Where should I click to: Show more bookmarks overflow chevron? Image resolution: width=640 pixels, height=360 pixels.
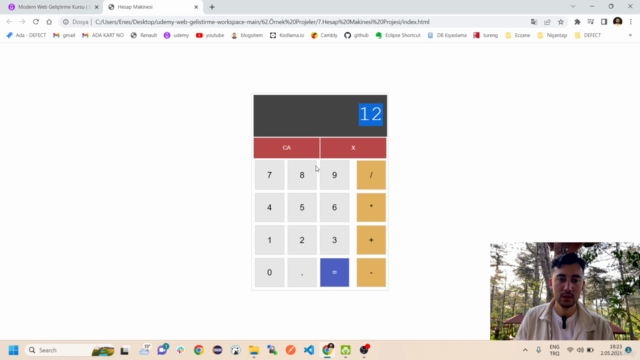pos(630,36)
